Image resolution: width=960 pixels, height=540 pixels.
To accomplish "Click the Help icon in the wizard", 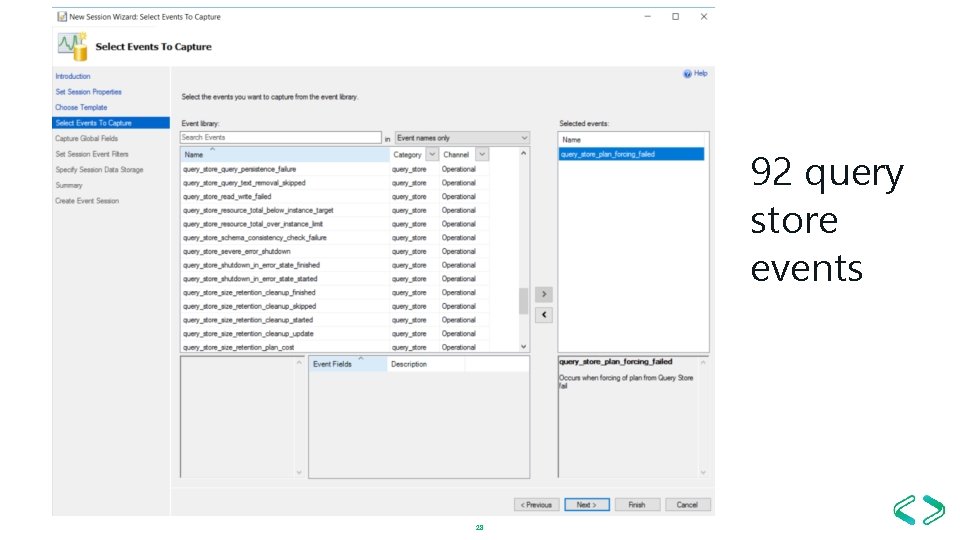I will 687,74.
